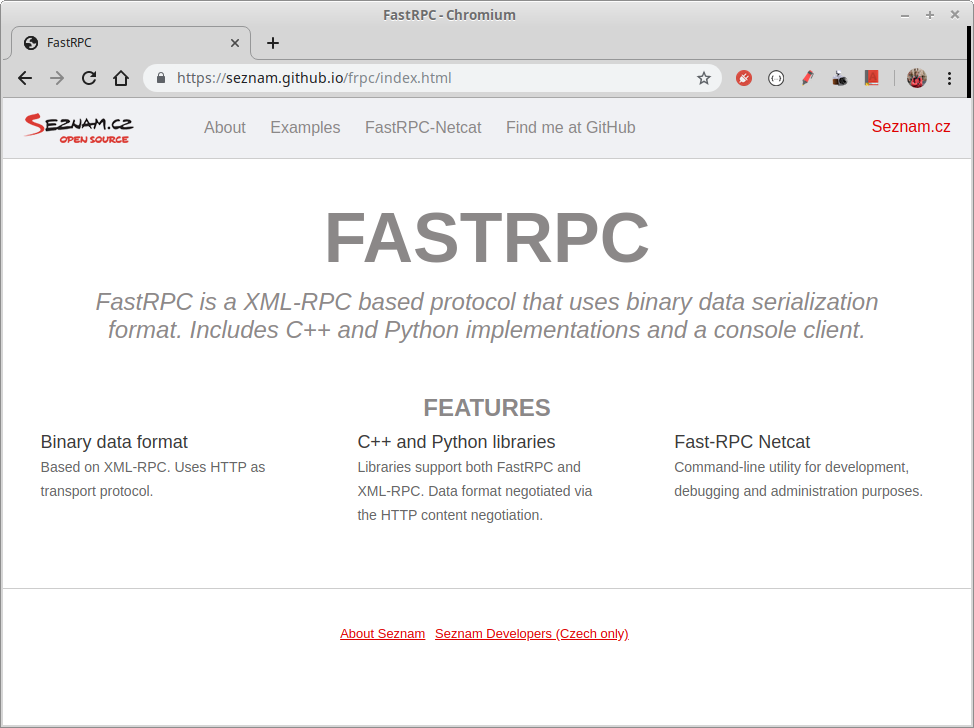Open the red circular blocker extension icon

(x=744, y=78)
